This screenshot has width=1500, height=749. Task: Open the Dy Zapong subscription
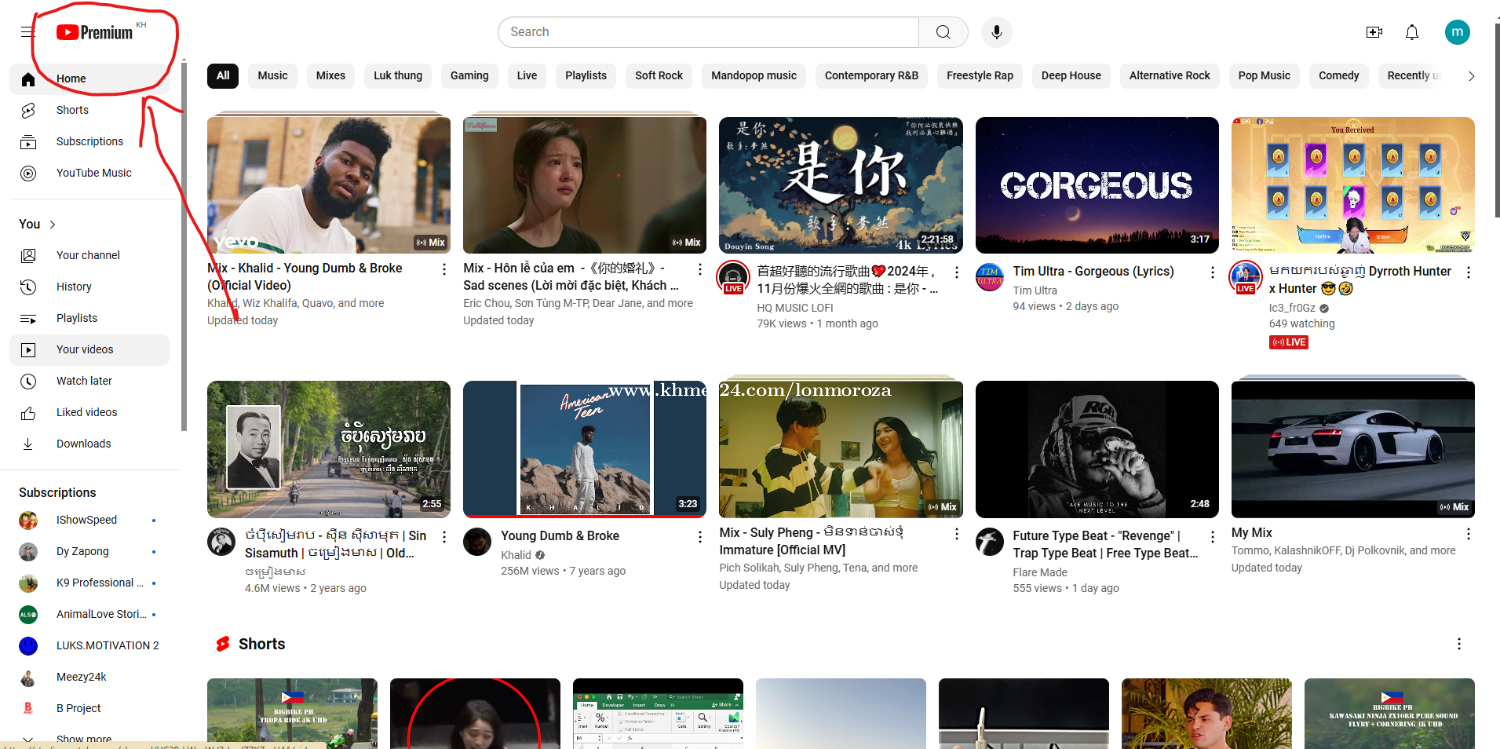coord(89,552)
